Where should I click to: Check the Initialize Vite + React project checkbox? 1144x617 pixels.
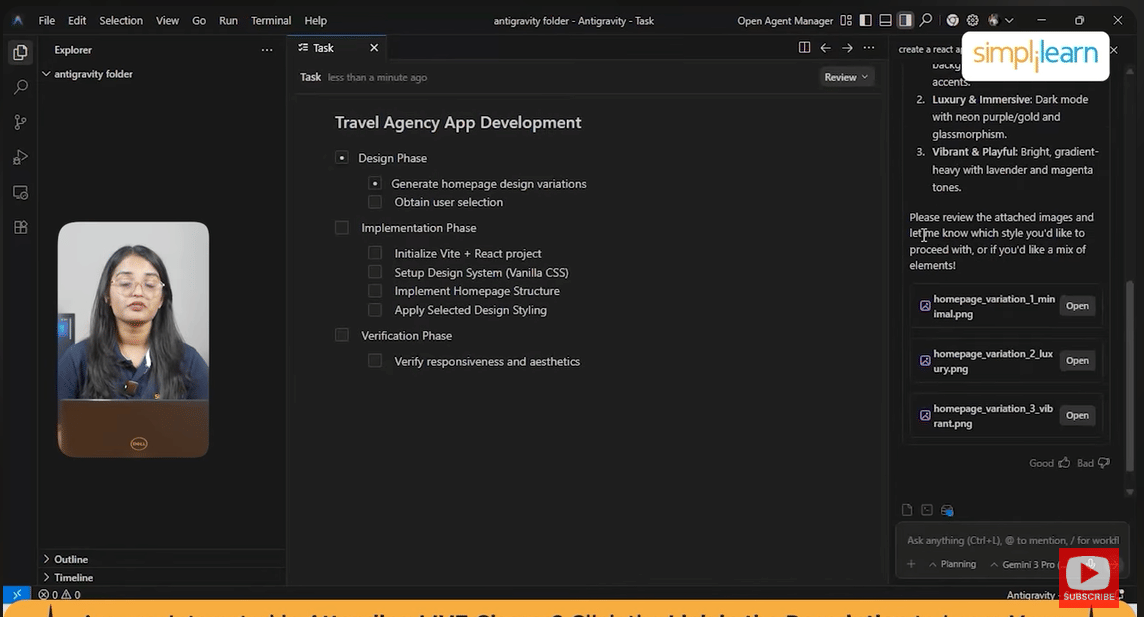[x=375, y=254]
